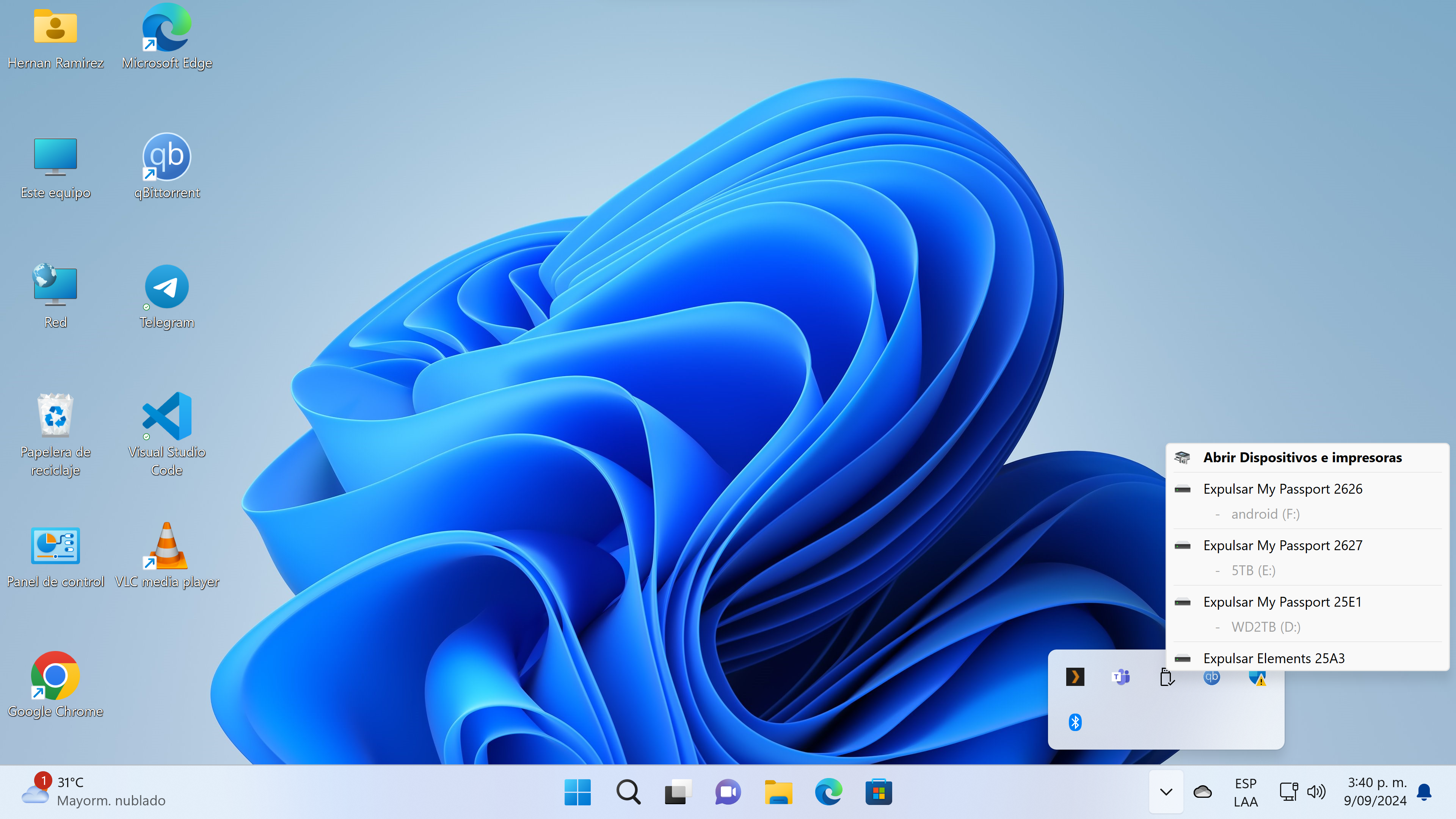The height and width of the screenshot is (819, 1456).
Task: Open File Explorer from the taskbar
Action: click(778, 792)
